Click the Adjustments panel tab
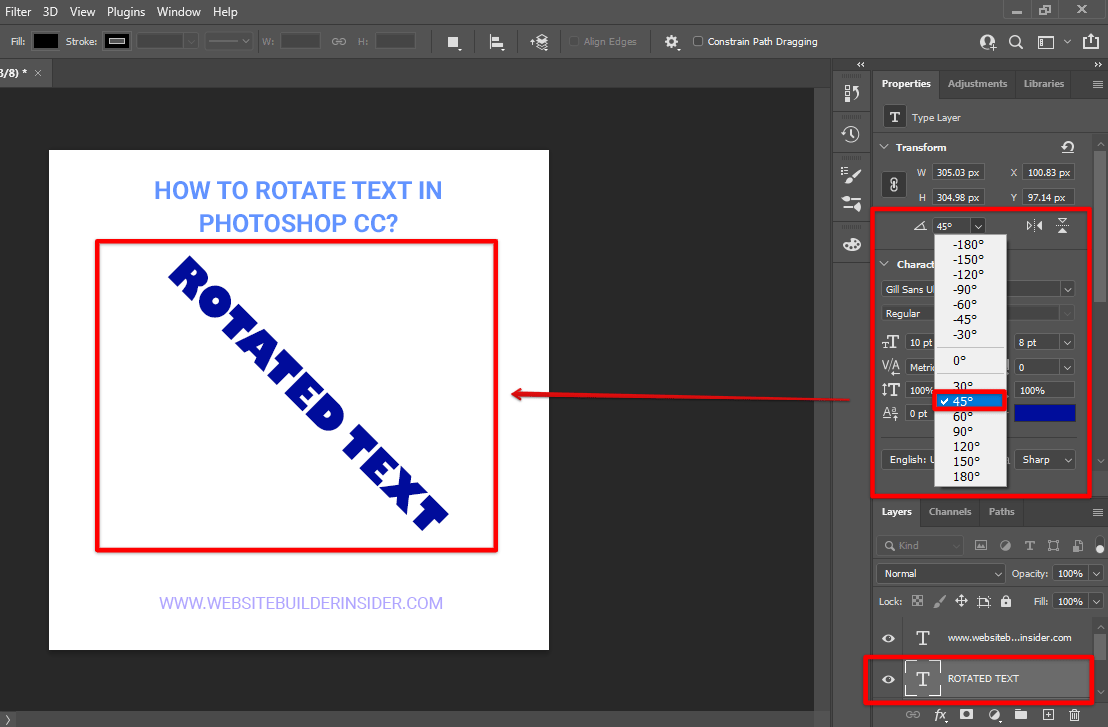The width and height of the screenshot is (1108, 727). (977, 83)
